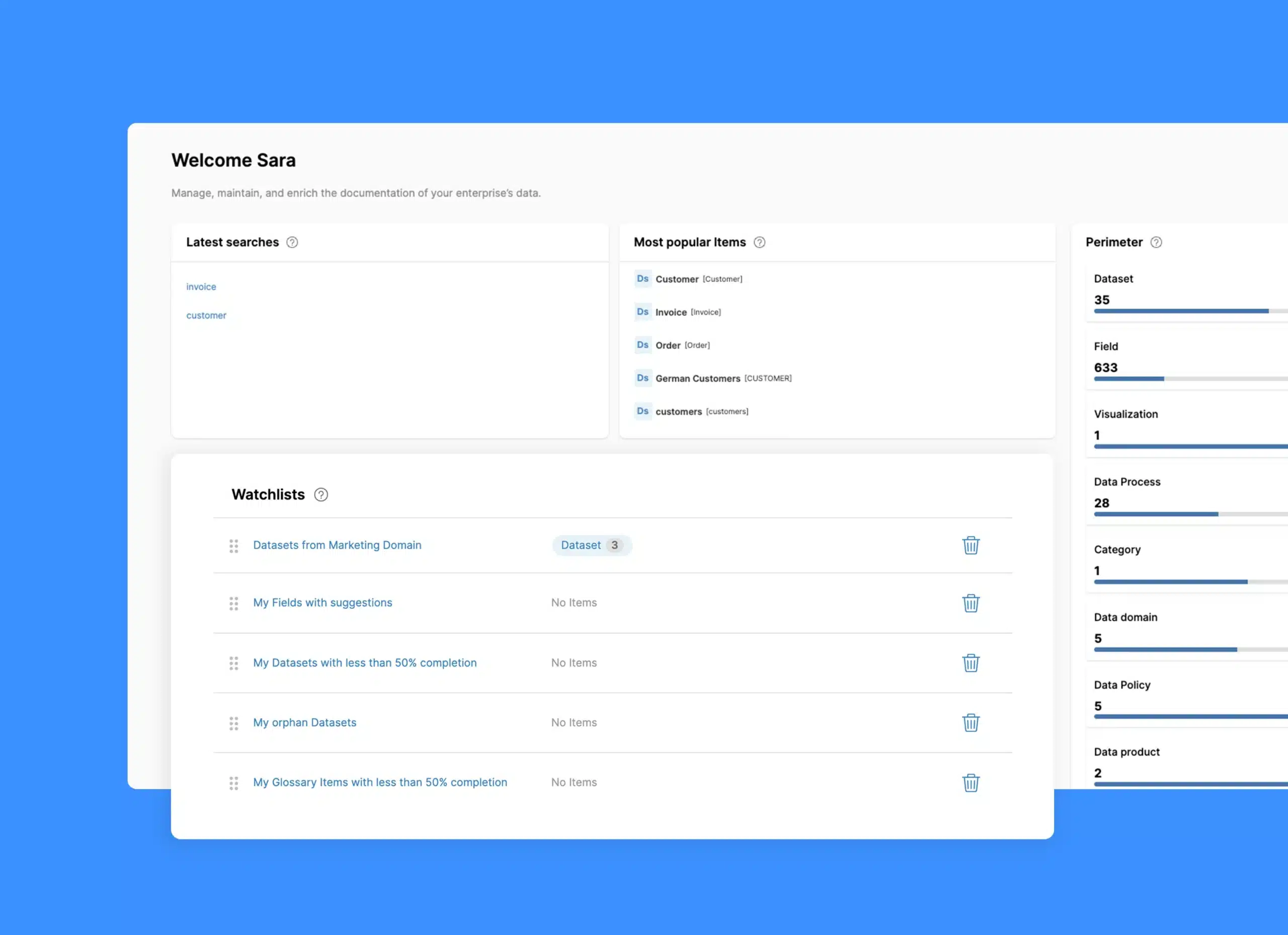Click No Items for My Glossary Items row
This screenshot has width=1288, height=935.
click(574, 782)
